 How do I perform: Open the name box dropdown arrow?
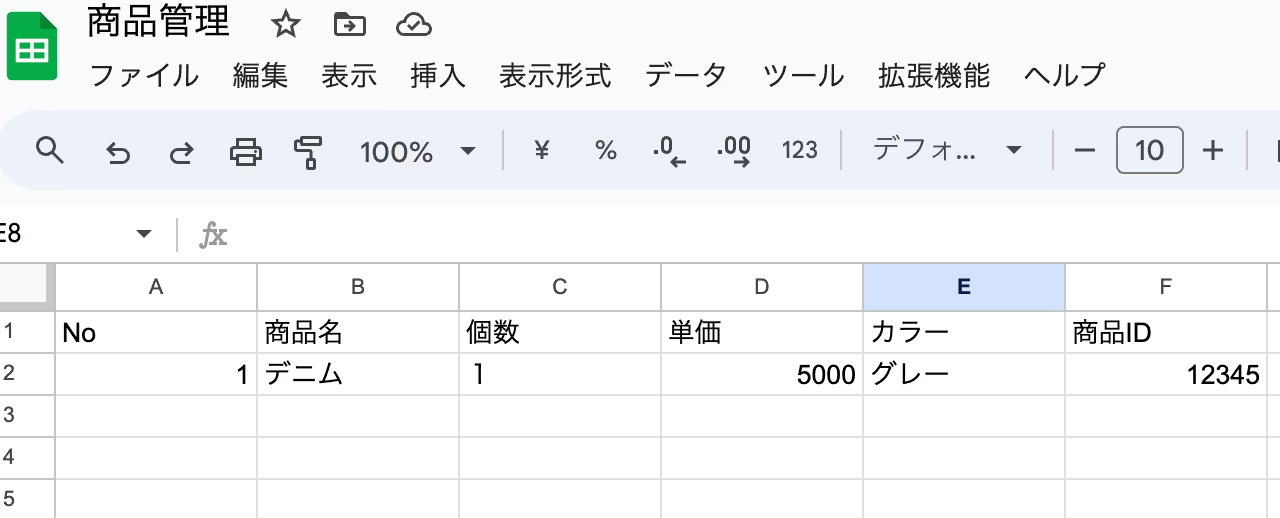144,234
